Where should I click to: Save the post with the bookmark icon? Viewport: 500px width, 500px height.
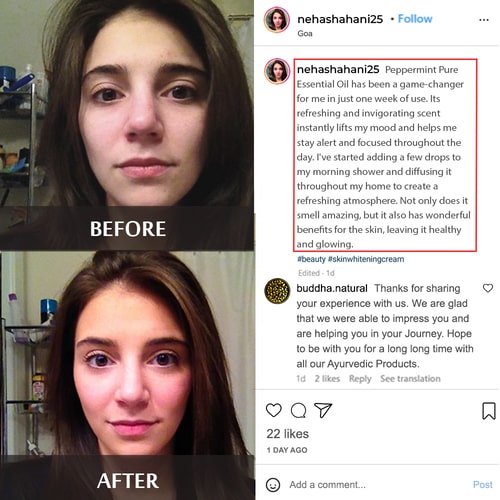(x=489, y=411)
